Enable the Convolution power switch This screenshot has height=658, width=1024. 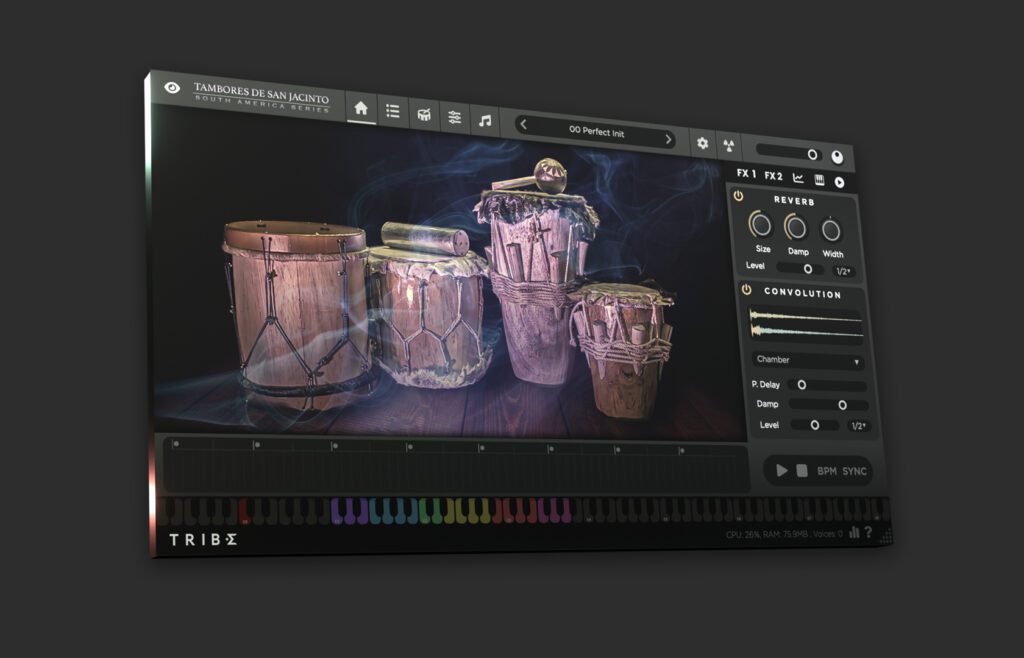(745, 288)
